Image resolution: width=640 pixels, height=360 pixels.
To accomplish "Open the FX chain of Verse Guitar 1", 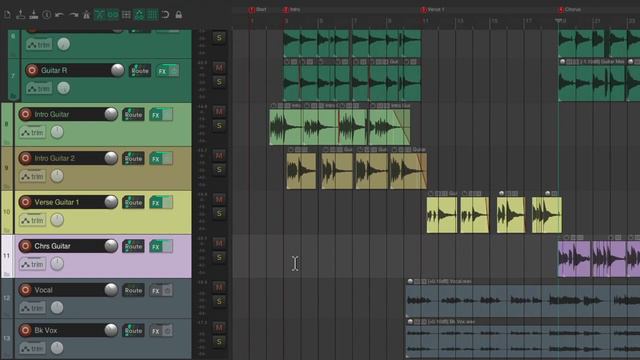I will tap(156, 202).
